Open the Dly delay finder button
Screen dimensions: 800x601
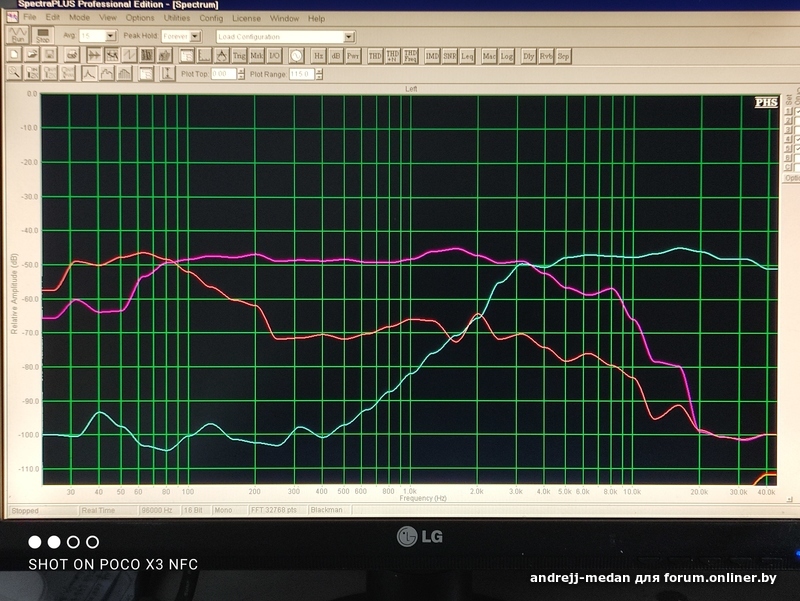(x=529, y=56)
